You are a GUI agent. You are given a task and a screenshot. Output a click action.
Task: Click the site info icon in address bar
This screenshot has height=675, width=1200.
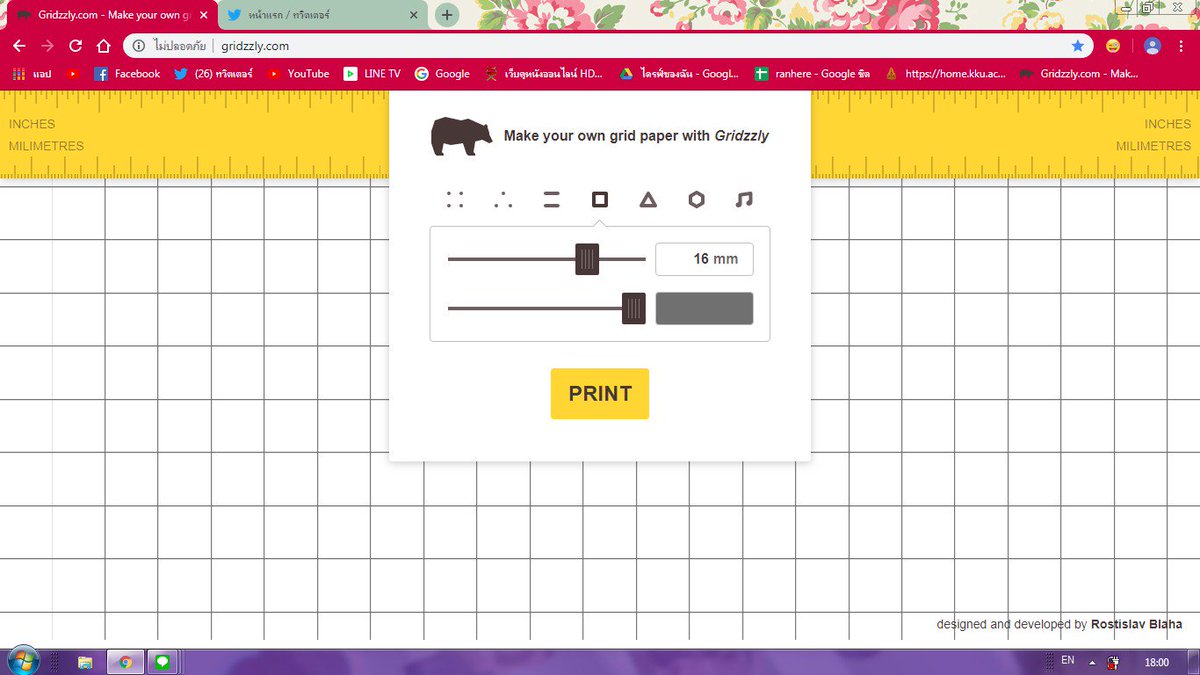tap(138, 46)
